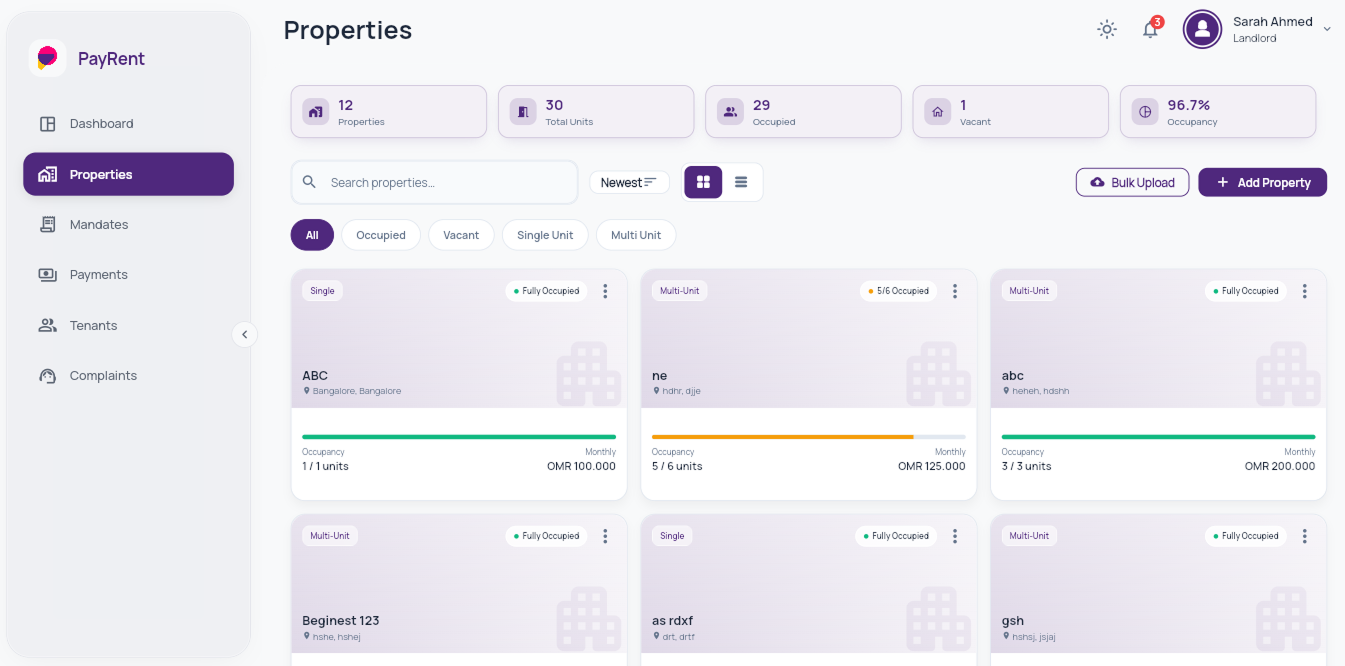Click the Single tag on ABC card
Viewport: 1345px width, 666px height.
tap(322, 291)
